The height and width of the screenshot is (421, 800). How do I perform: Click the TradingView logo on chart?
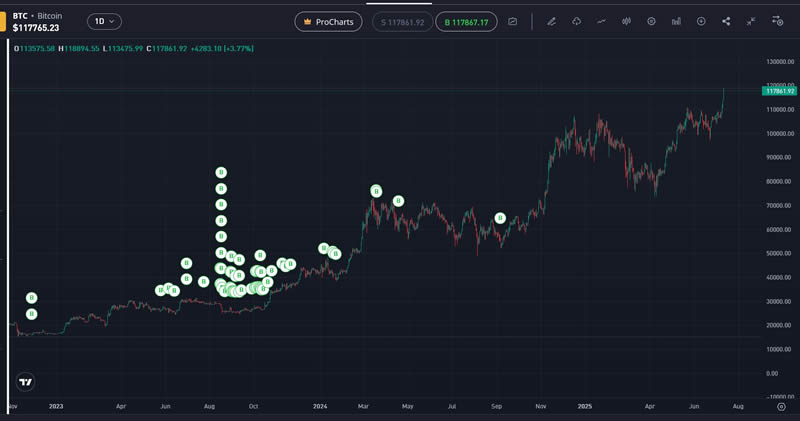(x=25, y=382)
